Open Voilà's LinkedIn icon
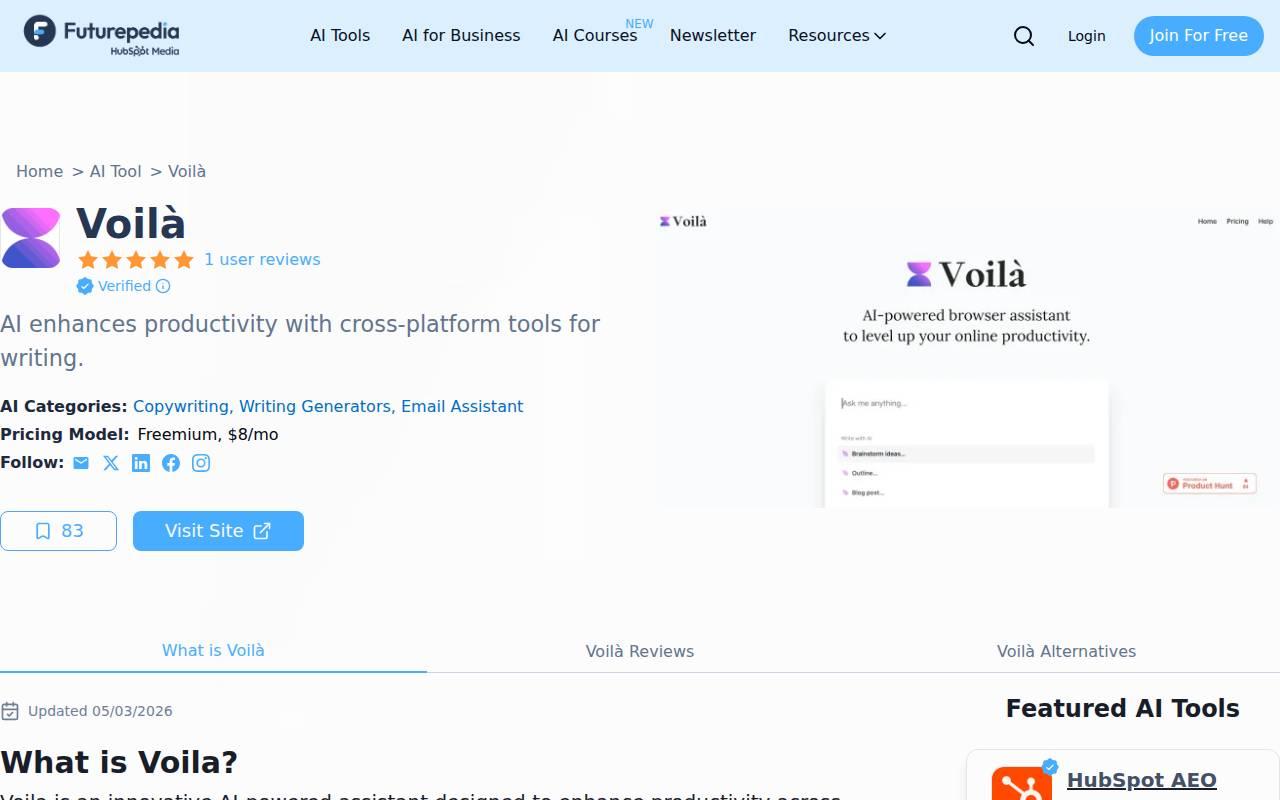 (141, 463)
